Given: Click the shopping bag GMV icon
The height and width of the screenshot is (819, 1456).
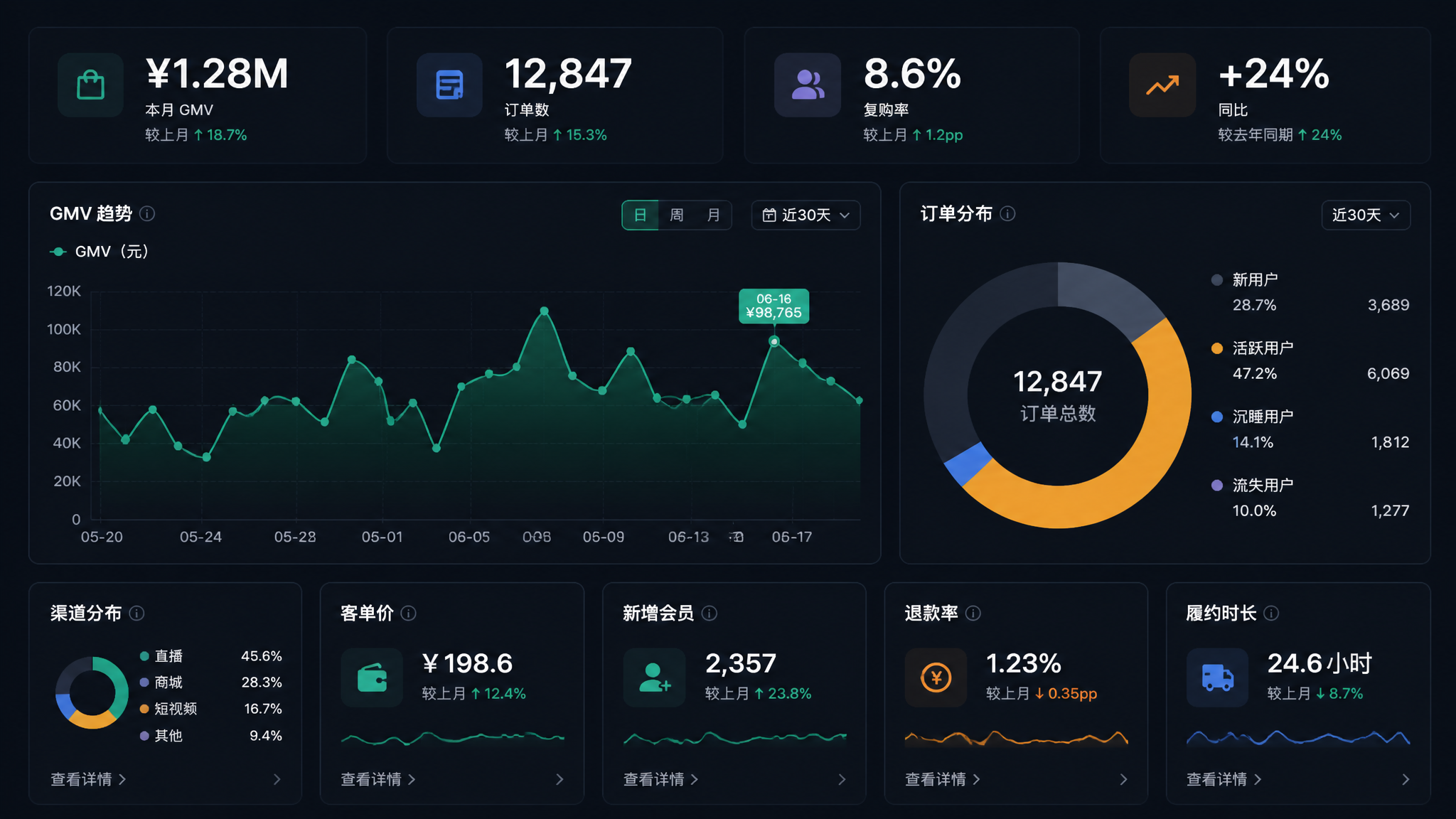Looking at the screenshot, I should [x=90, y=85].
